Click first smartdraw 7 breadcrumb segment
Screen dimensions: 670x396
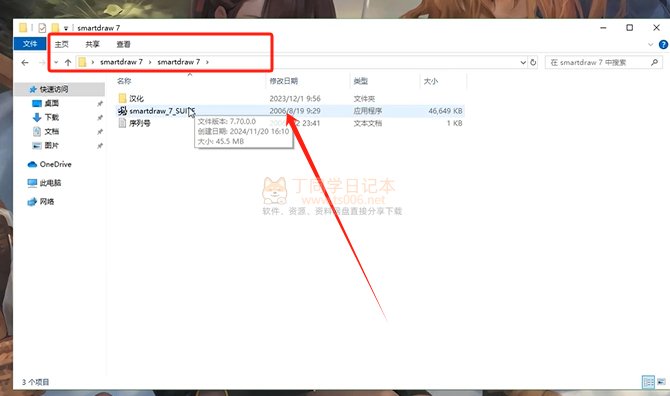[x=121, y=62]
